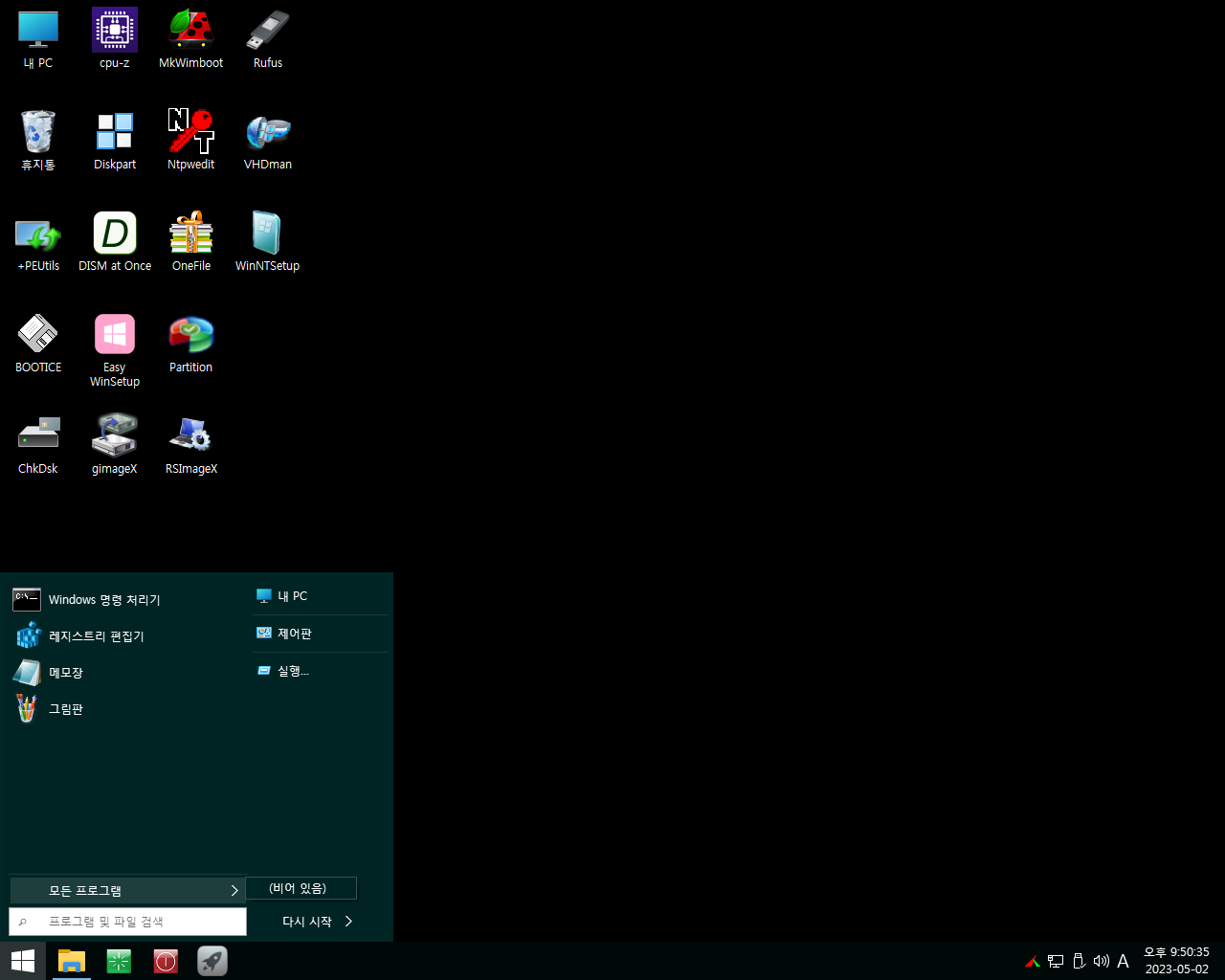Open the 휴지통 recycle bin

point(38,141)
